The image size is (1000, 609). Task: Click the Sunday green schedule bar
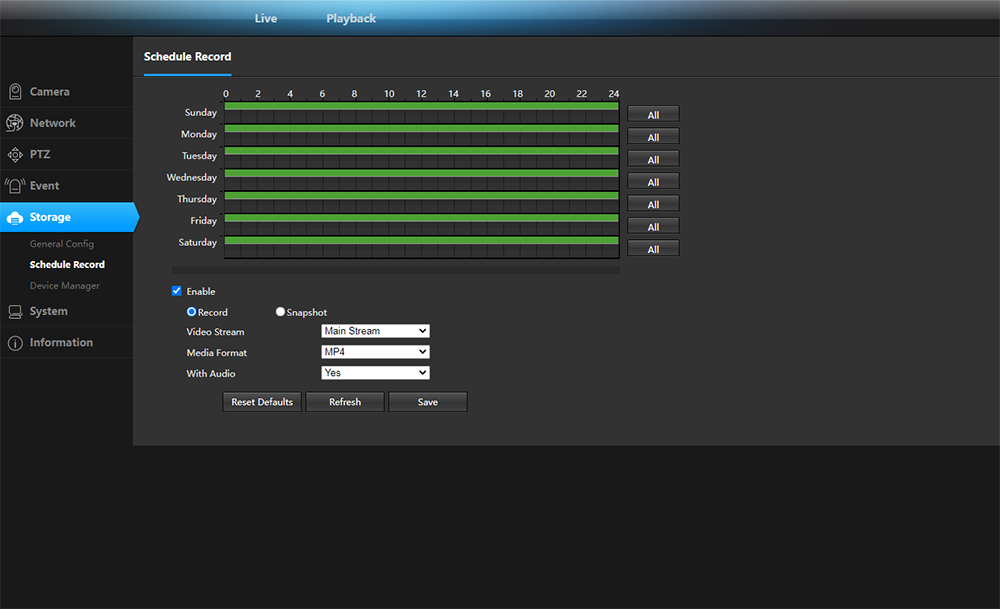(421, 106)
